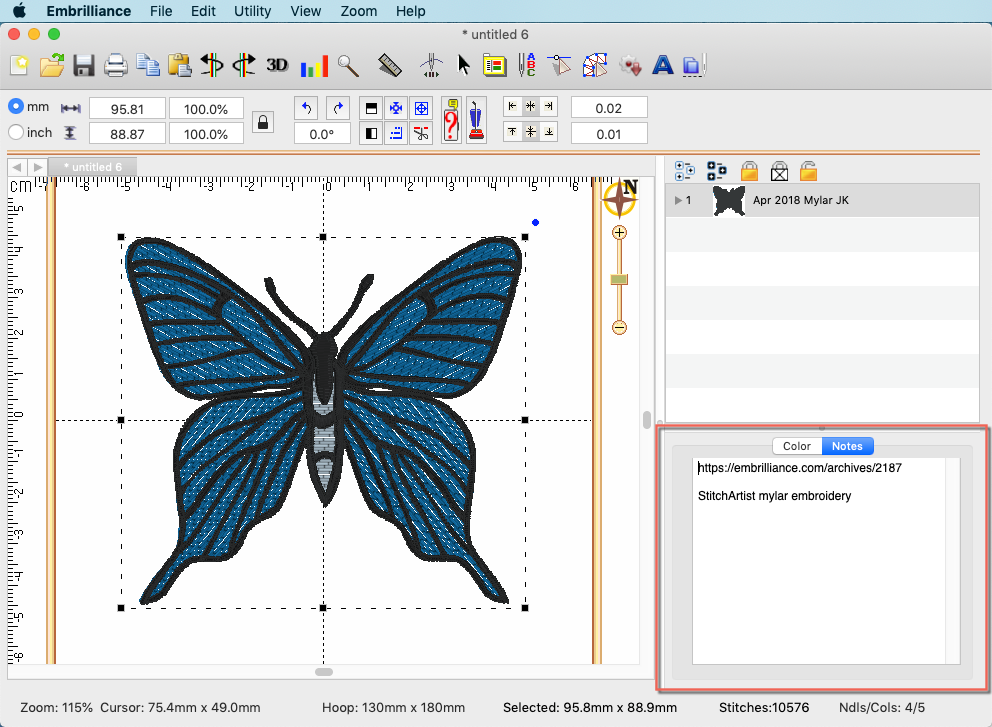Switch to the Color tab
This screenshot has height=727, width=992.
point(796,446)
